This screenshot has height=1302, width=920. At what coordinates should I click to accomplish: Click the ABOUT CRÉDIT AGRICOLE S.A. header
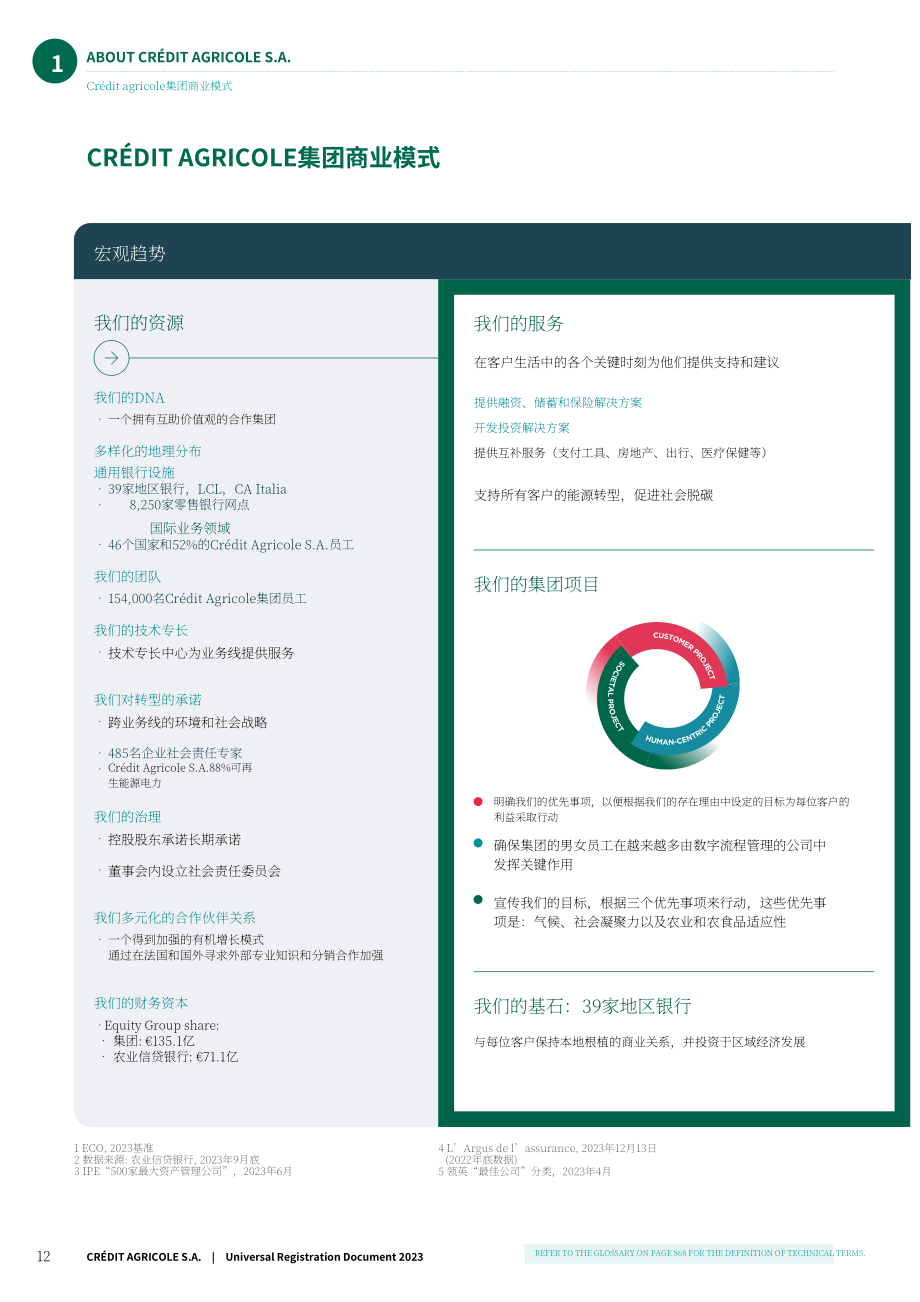pyautogui.click(x=188, y=57)
